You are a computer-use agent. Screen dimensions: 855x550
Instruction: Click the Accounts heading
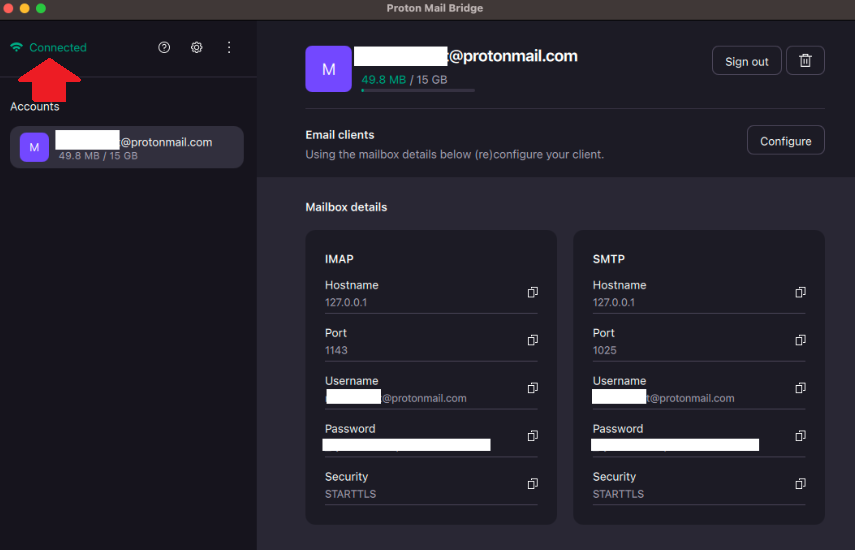point(34,107)
